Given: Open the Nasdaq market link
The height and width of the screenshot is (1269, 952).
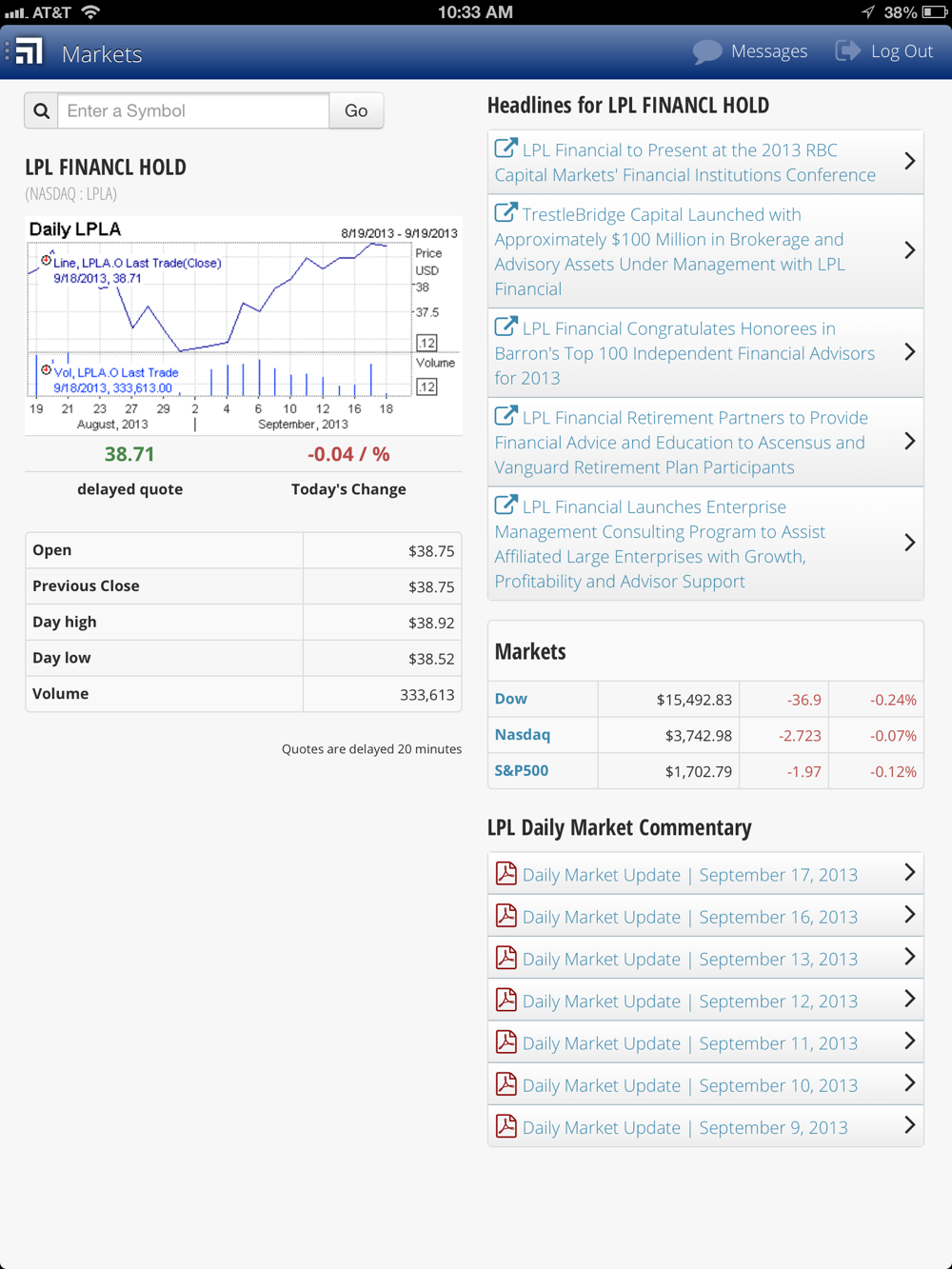Looking at the screenshot, I should pos(523,735).
